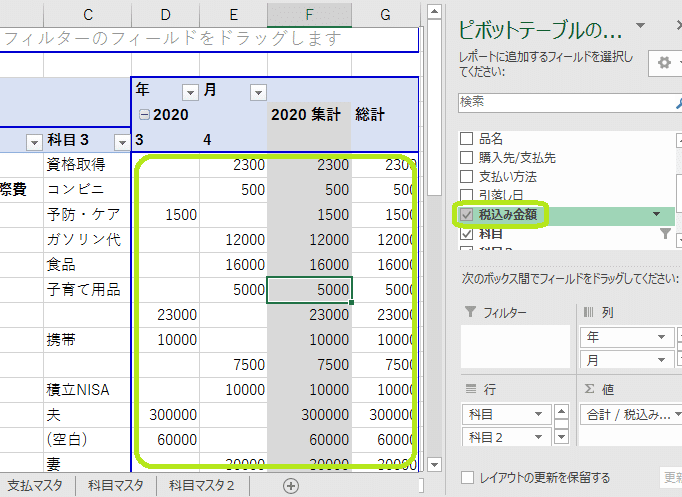Viewport: 682px width, 497px height.
Task: Open the 月 column filter dropdown
Action: pyautogui.click(x=258, y=93)
